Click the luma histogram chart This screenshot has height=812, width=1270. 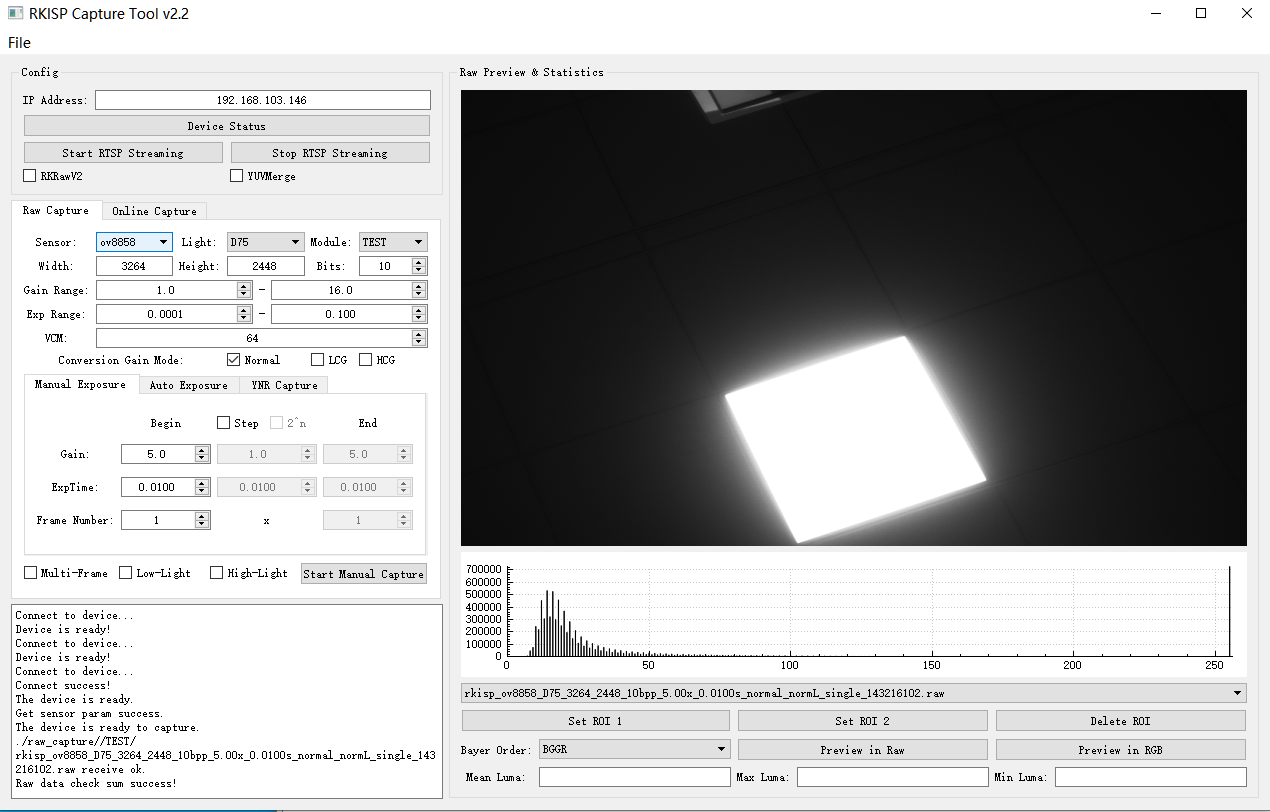click(x=854, y=616)
